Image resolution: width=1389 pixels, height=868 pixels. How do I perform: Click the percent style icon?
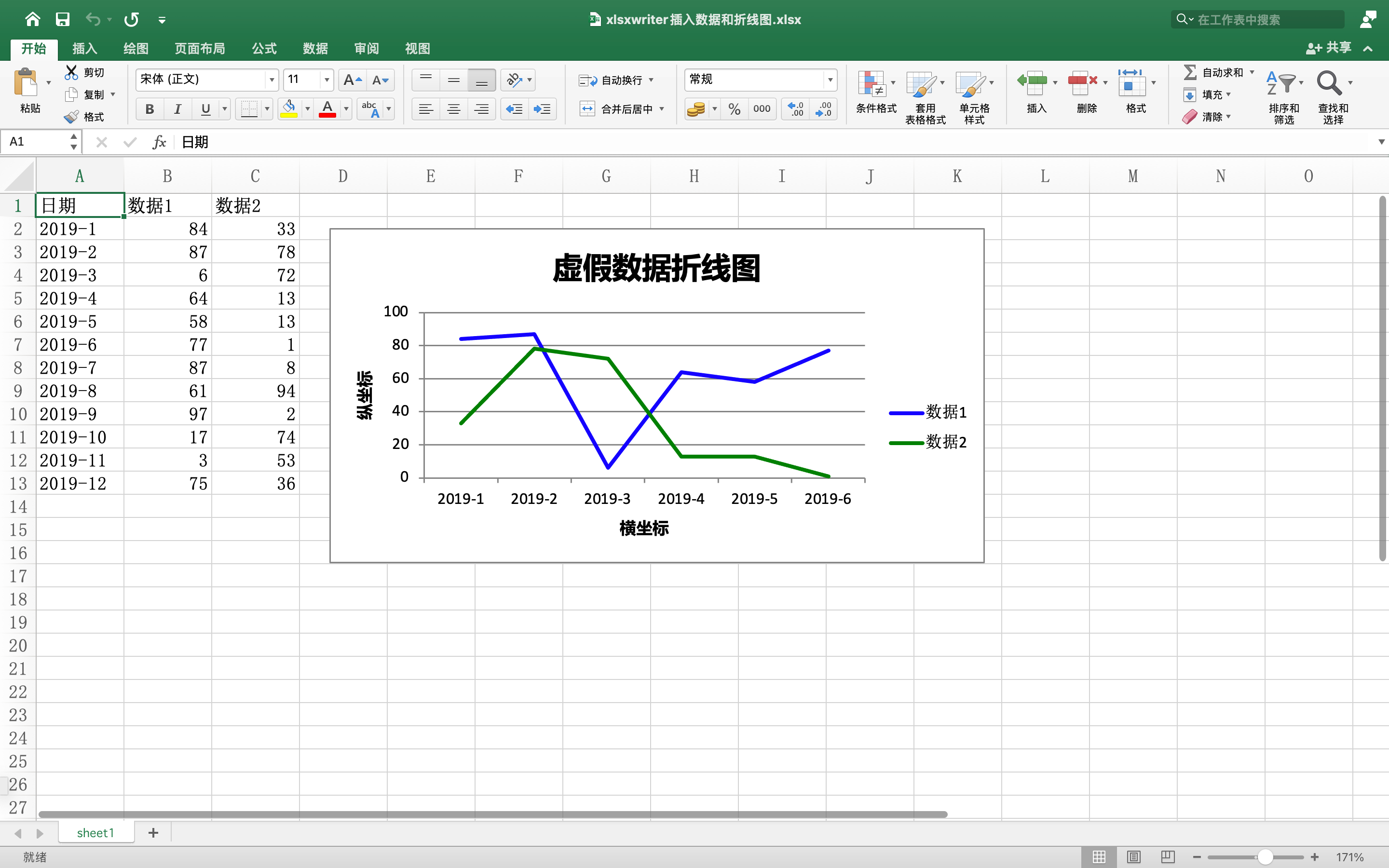(x=734, y=109)
